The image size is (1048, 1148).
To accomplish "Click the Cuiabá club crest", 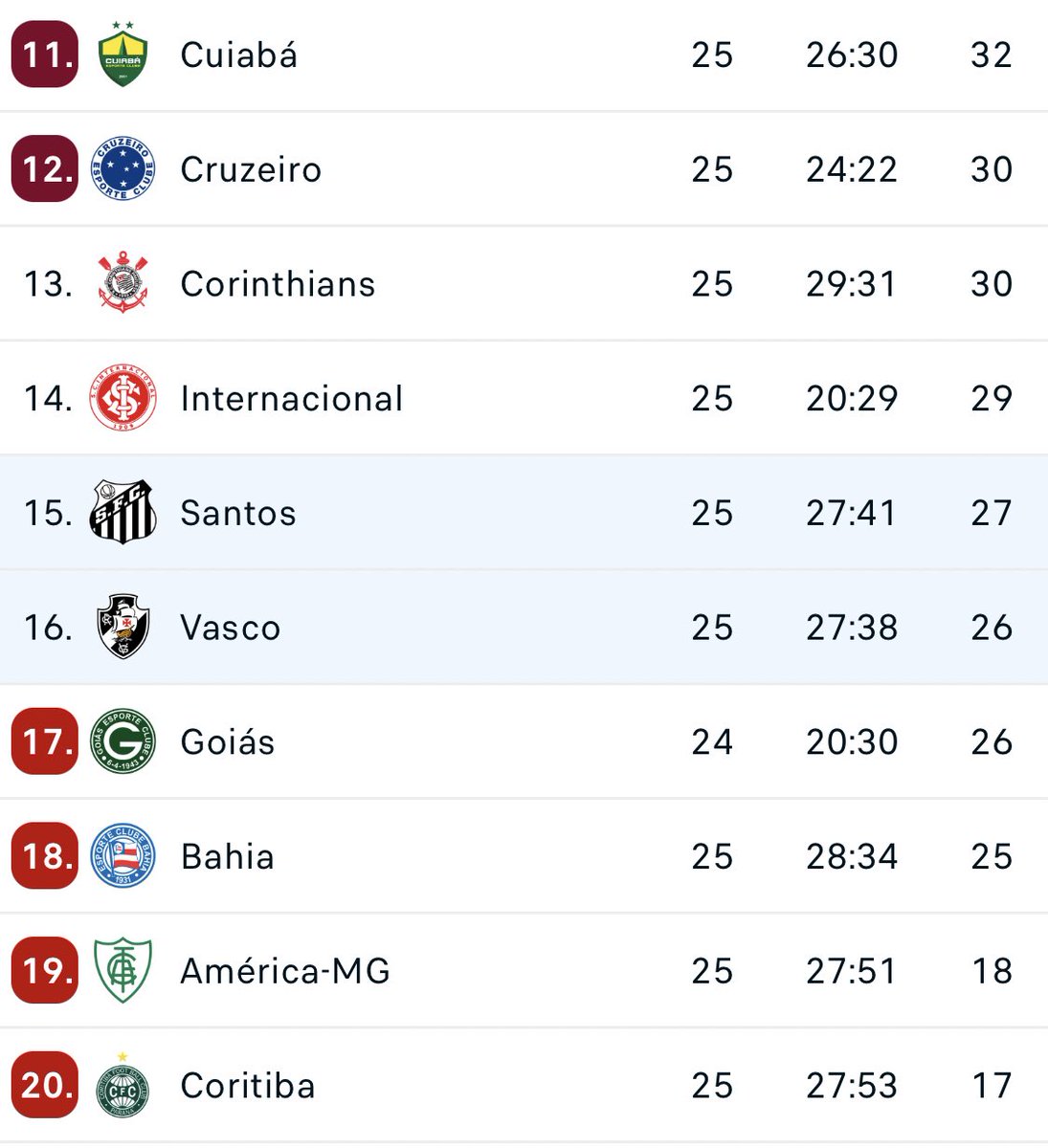I will [x=123, y=55].
